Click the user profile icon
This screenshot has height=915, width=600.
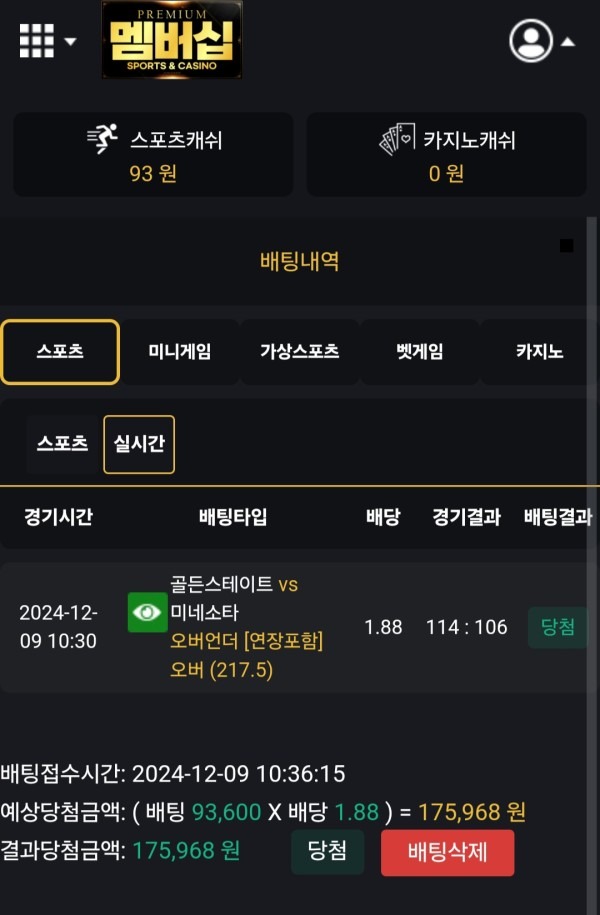tap(530, 40)
